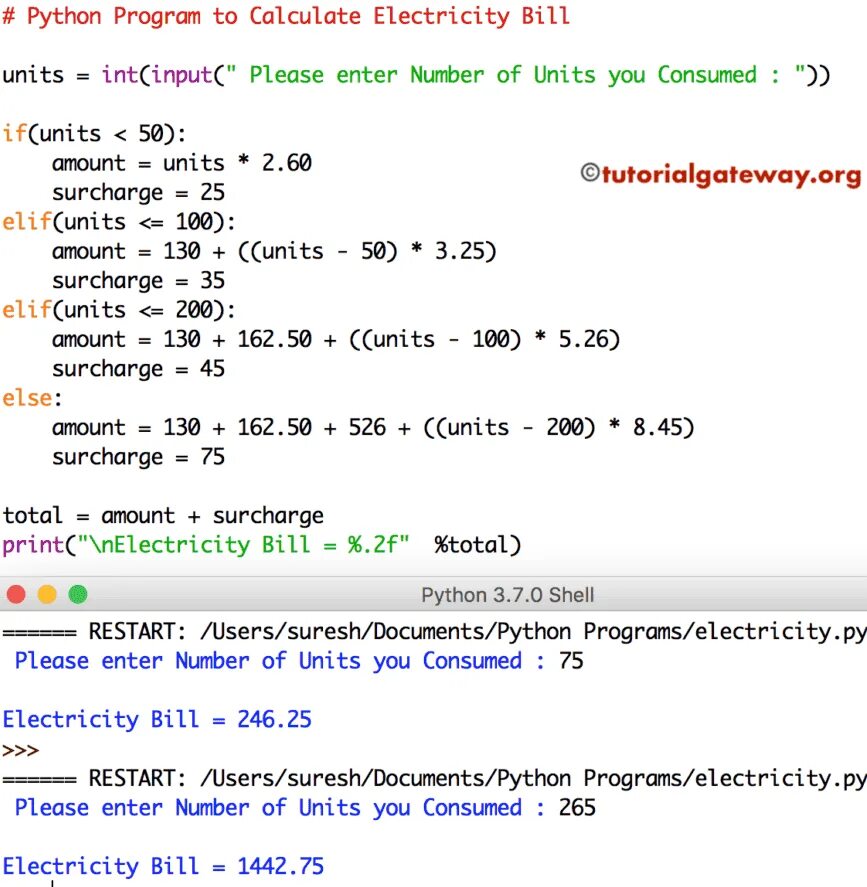Screen dimensions: 867x887
Task: Click the 'else:' keyword line
Action: [x=32, y=398]
